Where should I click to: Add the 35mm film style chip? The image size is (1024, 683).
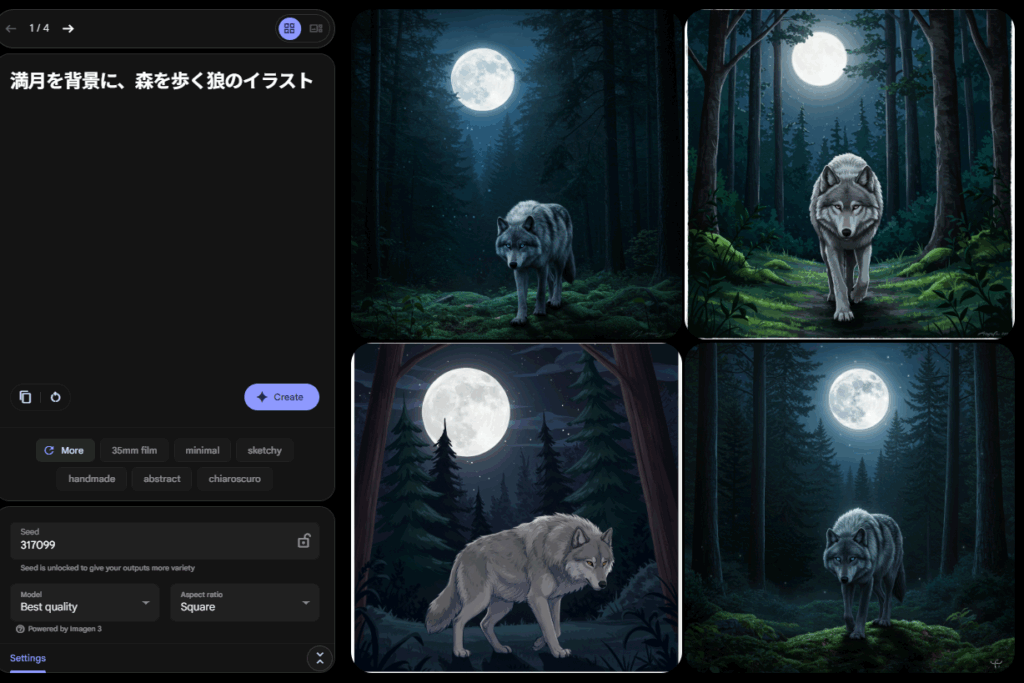click(x=134, y=451)
